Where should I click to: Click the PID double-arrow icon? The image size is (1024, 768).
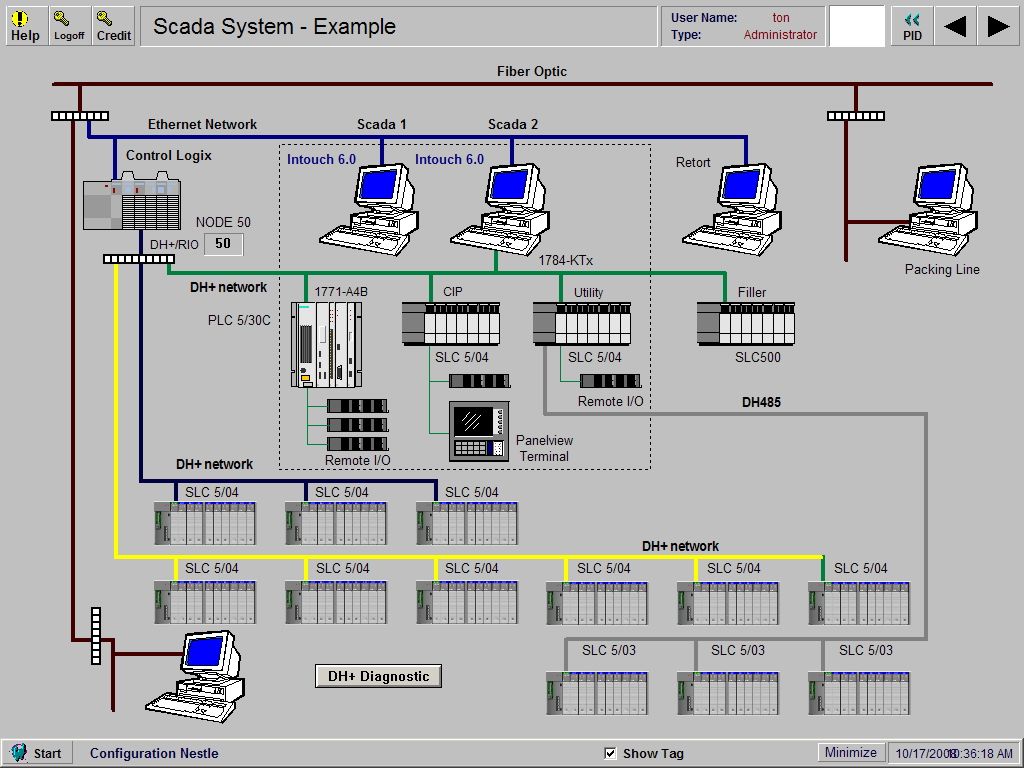pyautogui.click(x=910, y=24)
